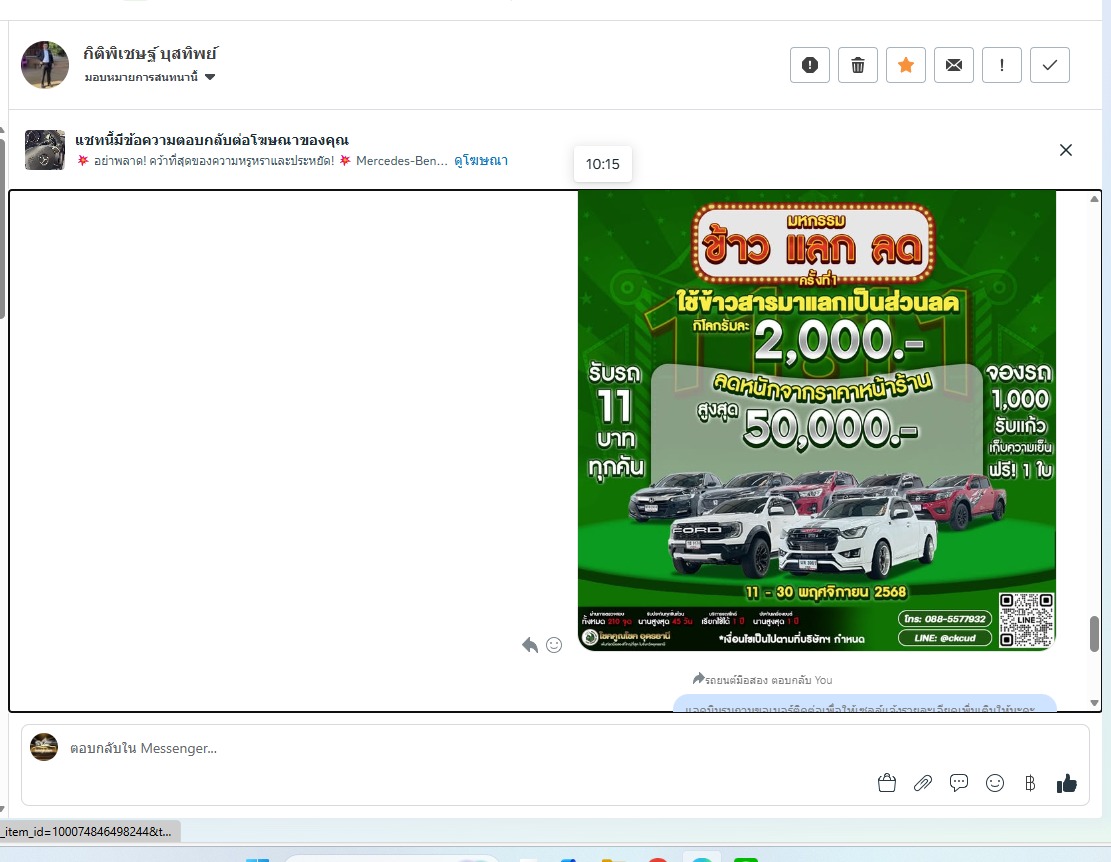Mark conversation unread with envelope icon

click(x=954, y=65)
